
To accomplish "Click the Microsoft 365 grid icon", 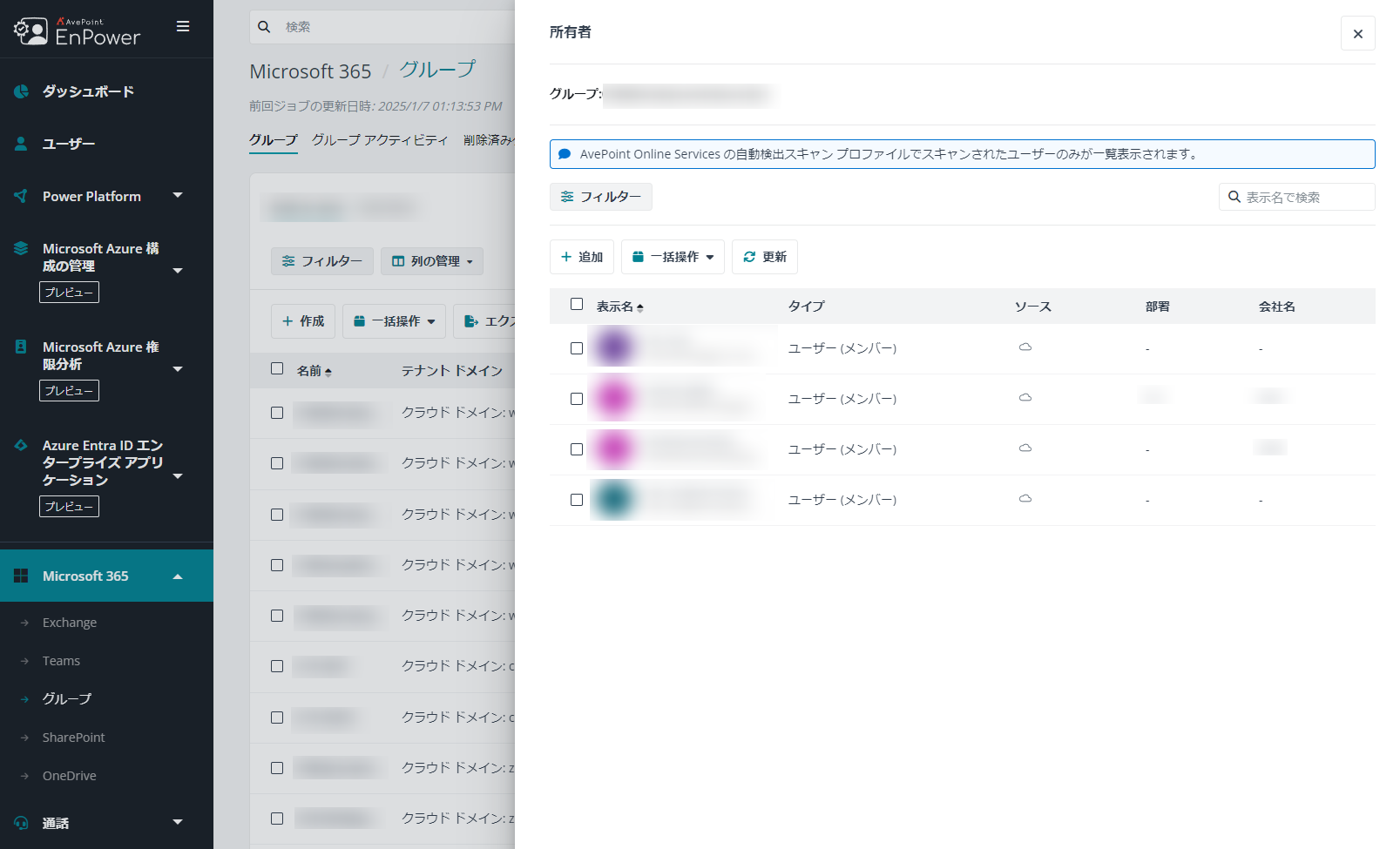I will pos(21,576).
